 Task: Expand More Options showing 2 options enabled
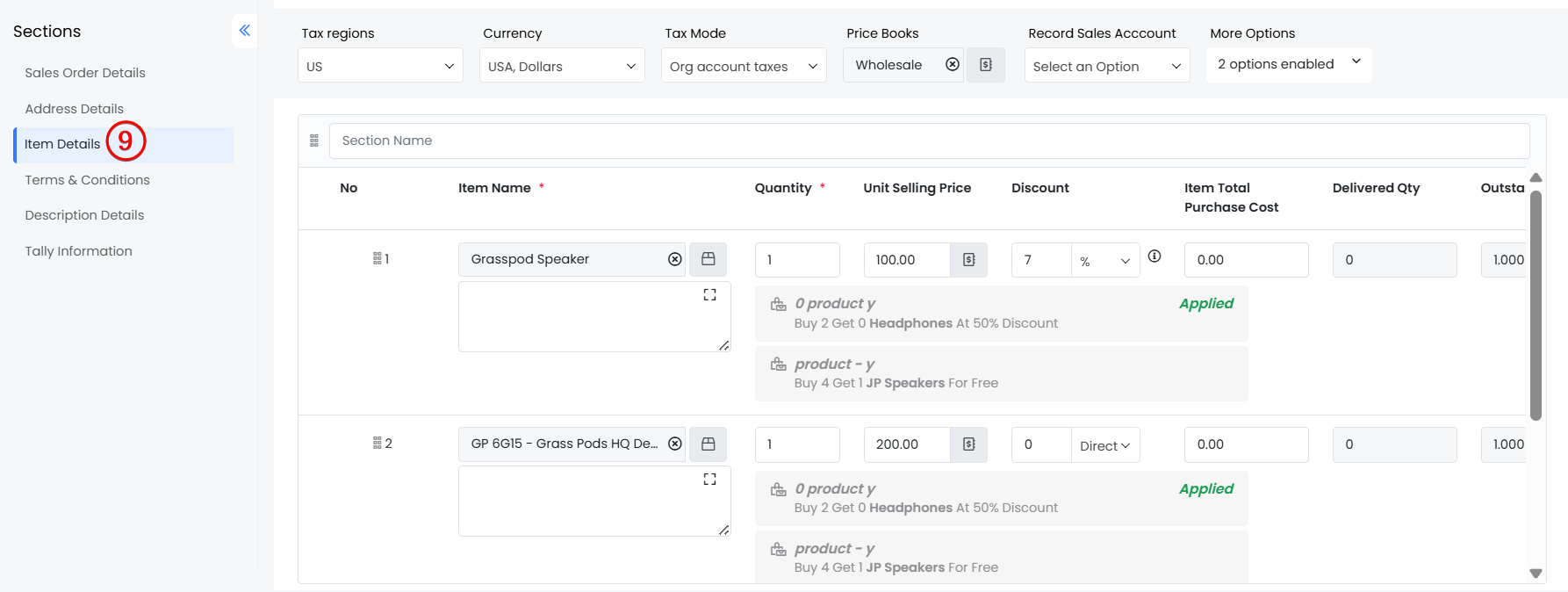tap(1288, 64)
